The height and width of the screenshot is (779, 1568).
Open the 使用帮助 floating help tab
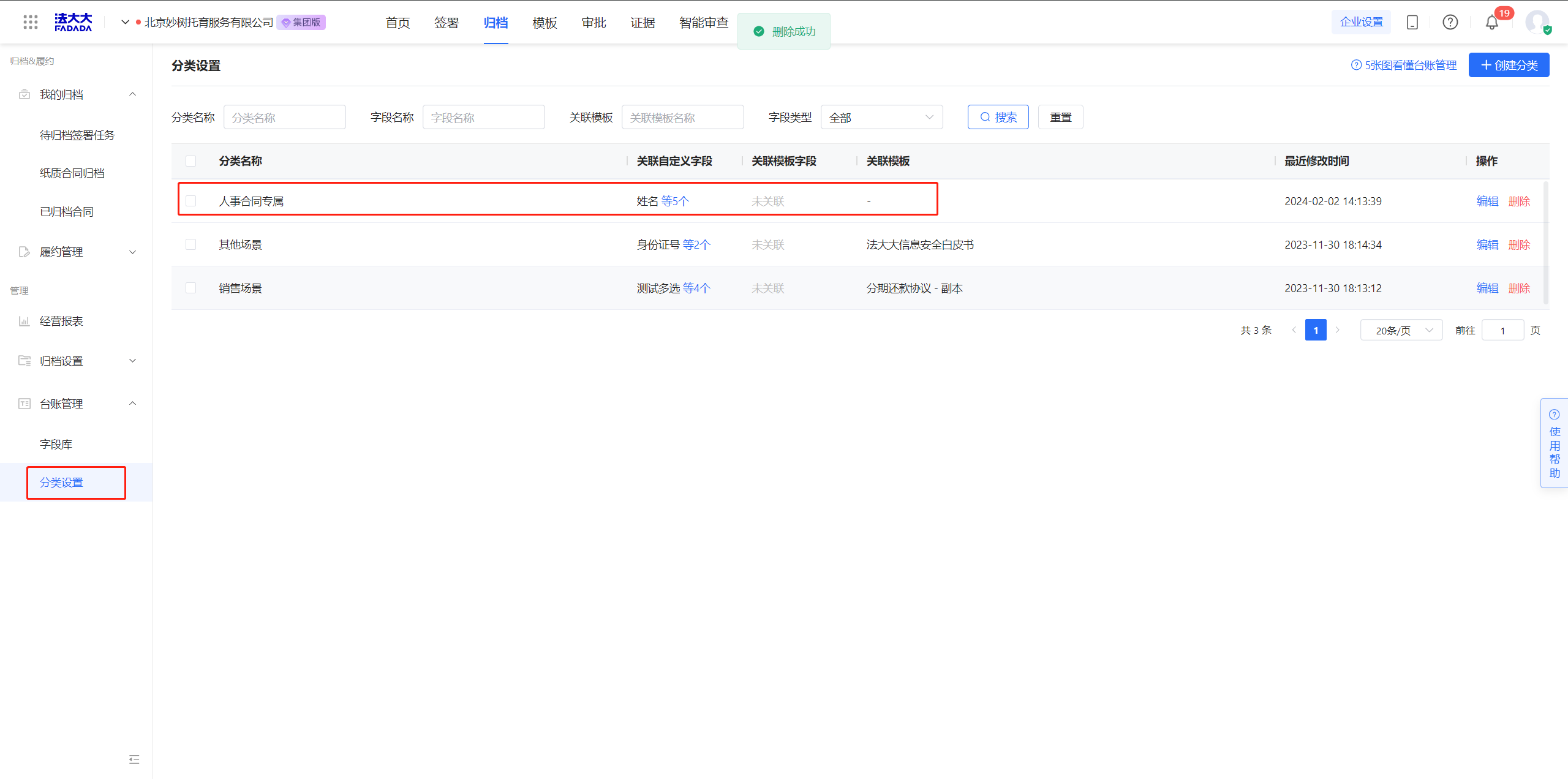[x=1555, y=443]
